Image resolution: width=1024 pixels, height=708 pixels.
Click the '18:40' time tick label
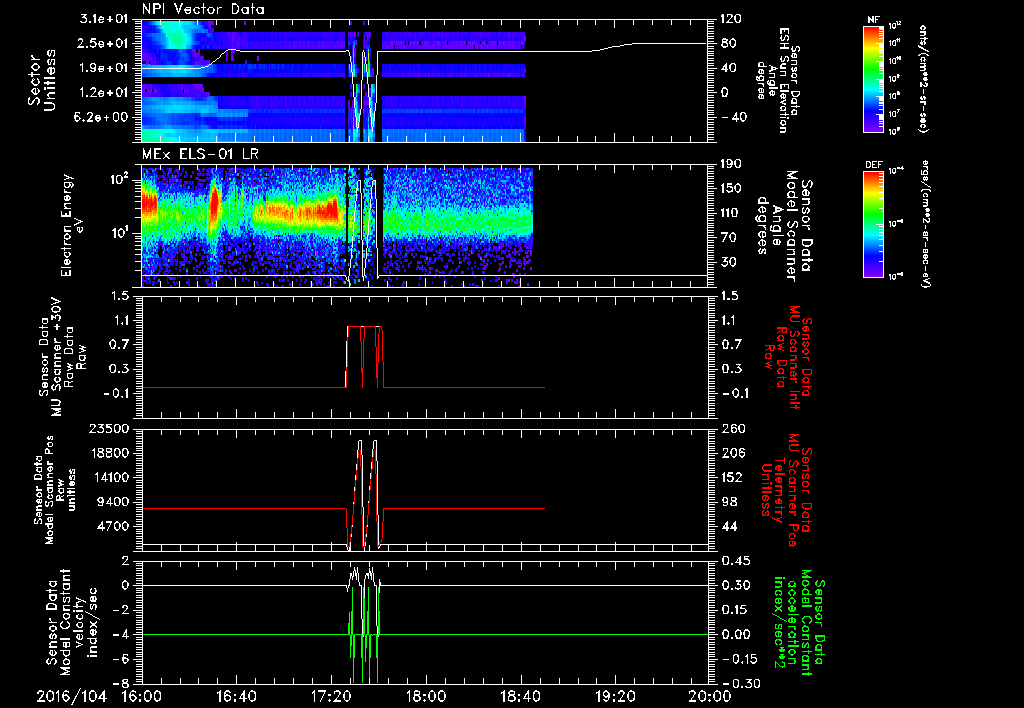[520, 697]
